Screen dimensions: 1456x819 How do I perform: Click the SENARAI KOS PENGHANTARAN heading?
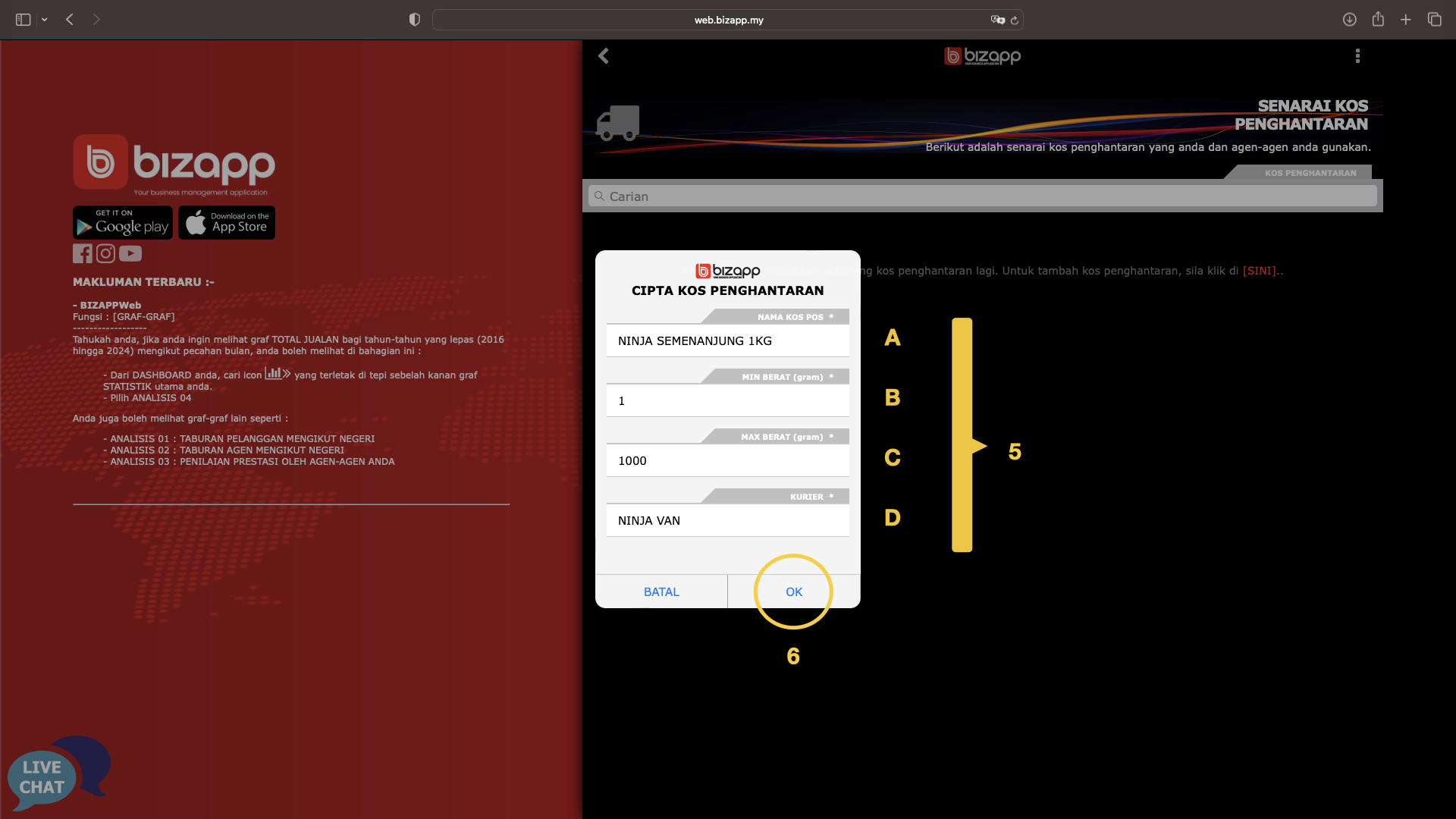pyautogui.click(x=1301, y=115)
